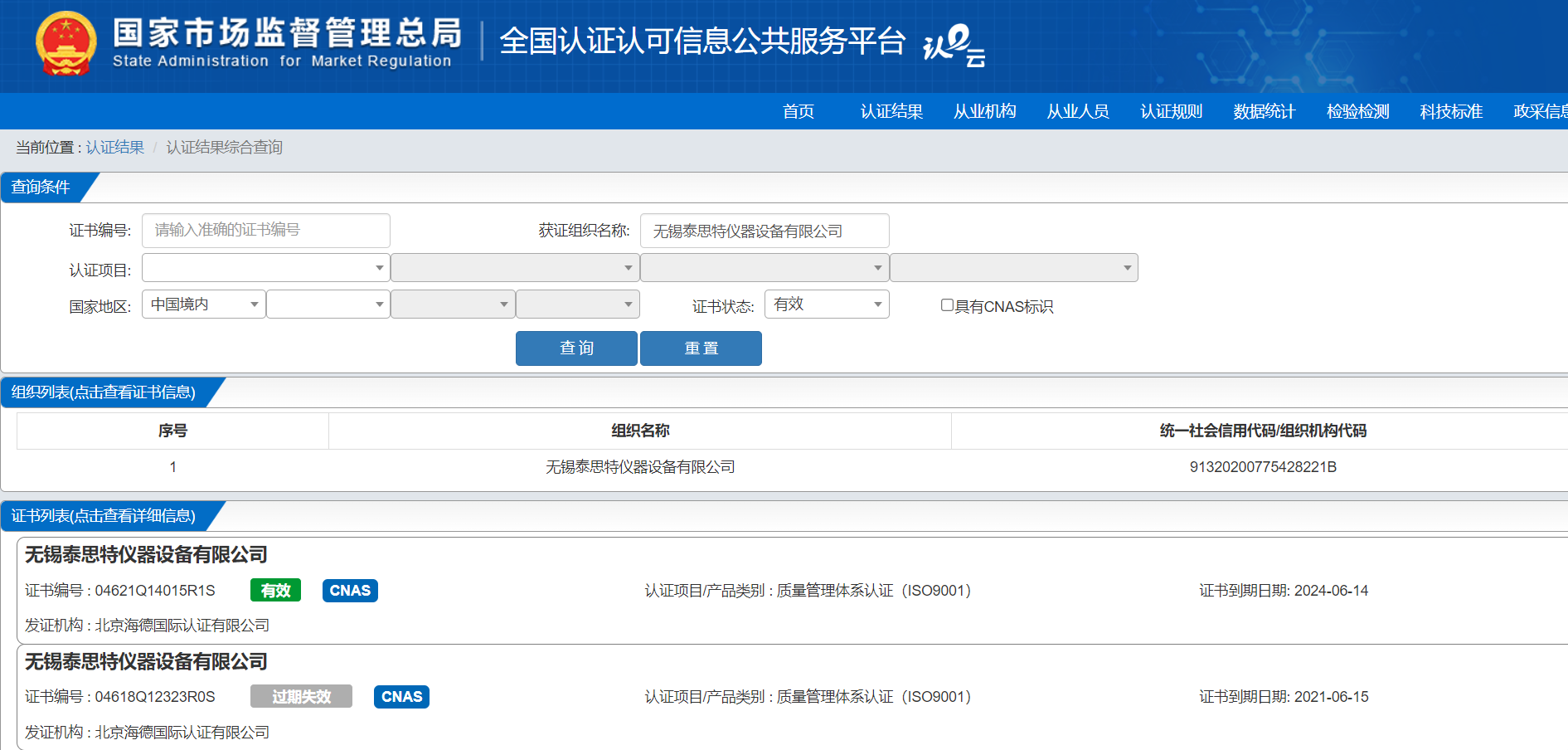Click credit code 91320200775428221B
The height and width of the screenshot is (750, 1568).
click(1263, 467)
